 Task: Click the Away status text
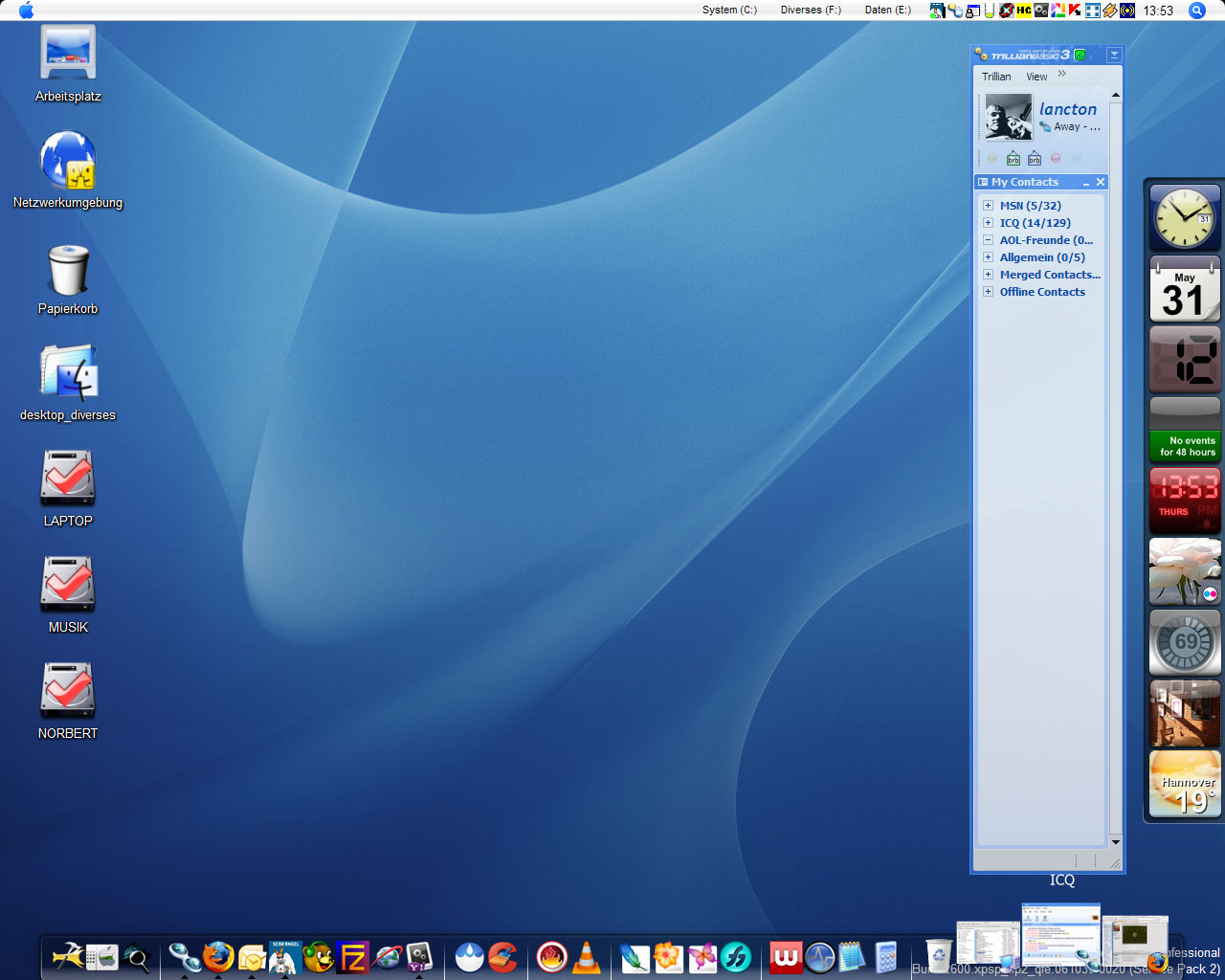tap(1070, 127)
